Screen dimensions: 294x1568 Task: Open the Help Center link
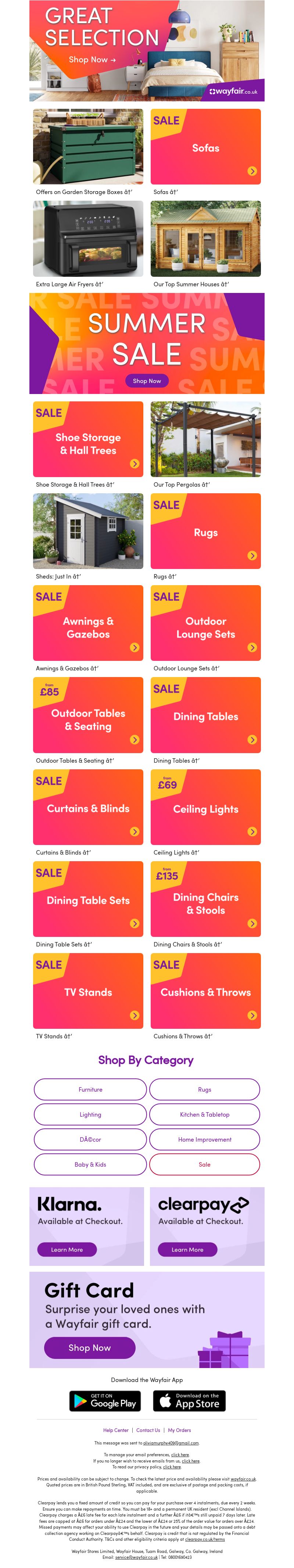116,1431
